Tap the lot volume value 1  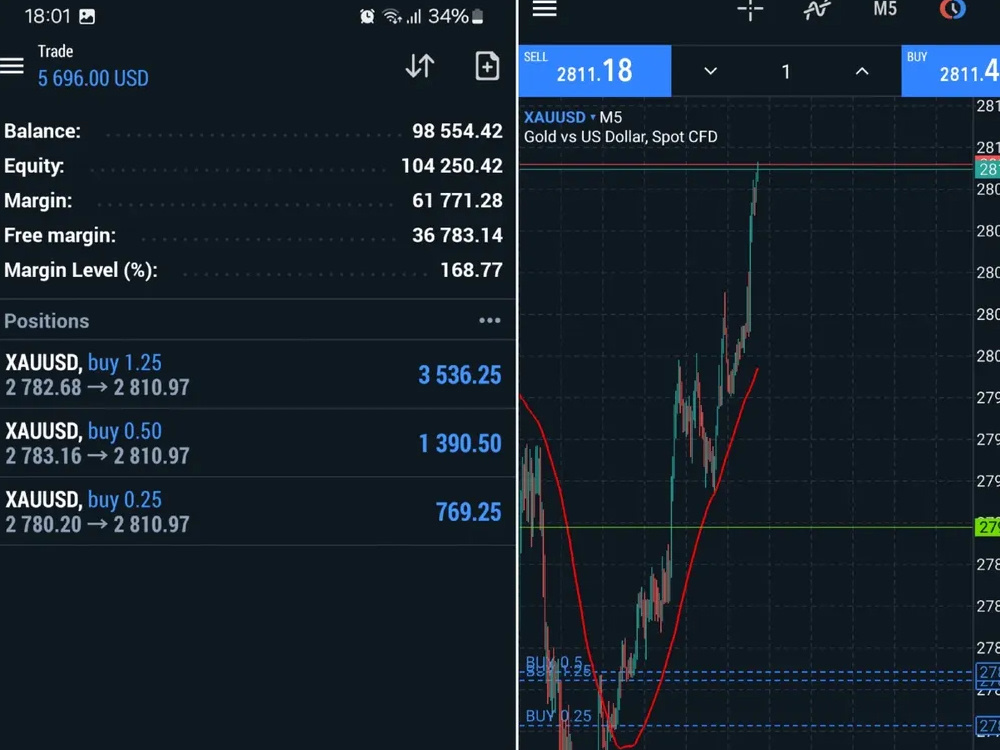click(x=786, y=71)
